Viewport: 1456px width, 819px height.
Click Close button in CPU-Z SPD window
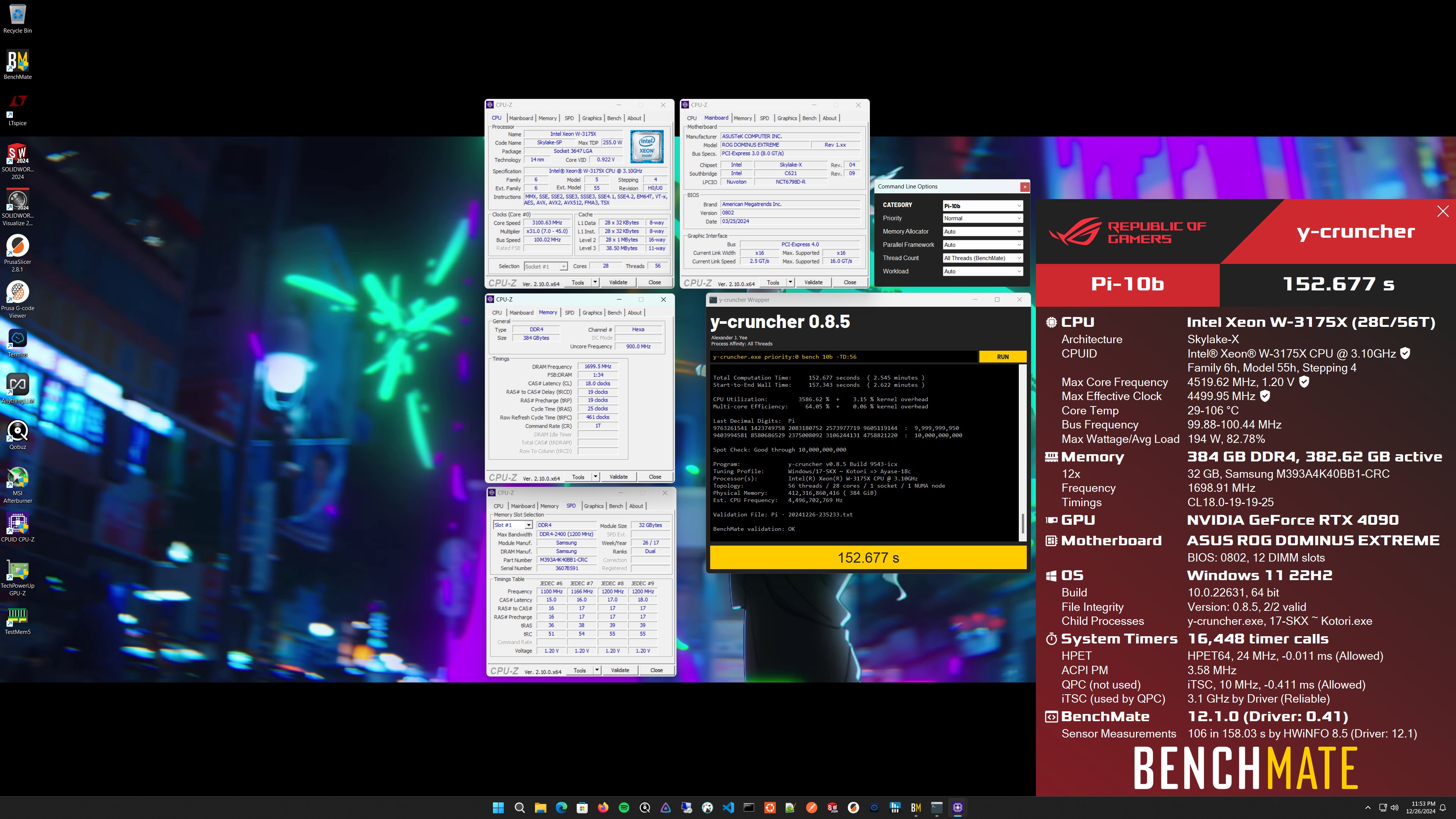coord(656,670)
